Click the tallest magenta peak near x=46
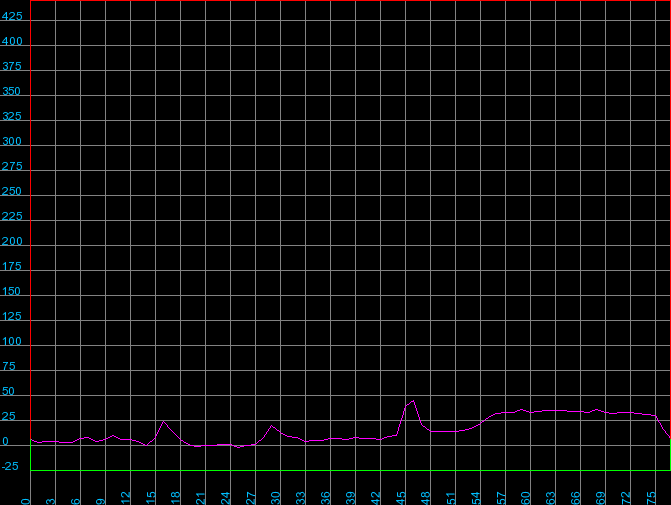This screenshot has height=505, width=671. (413, 401)
